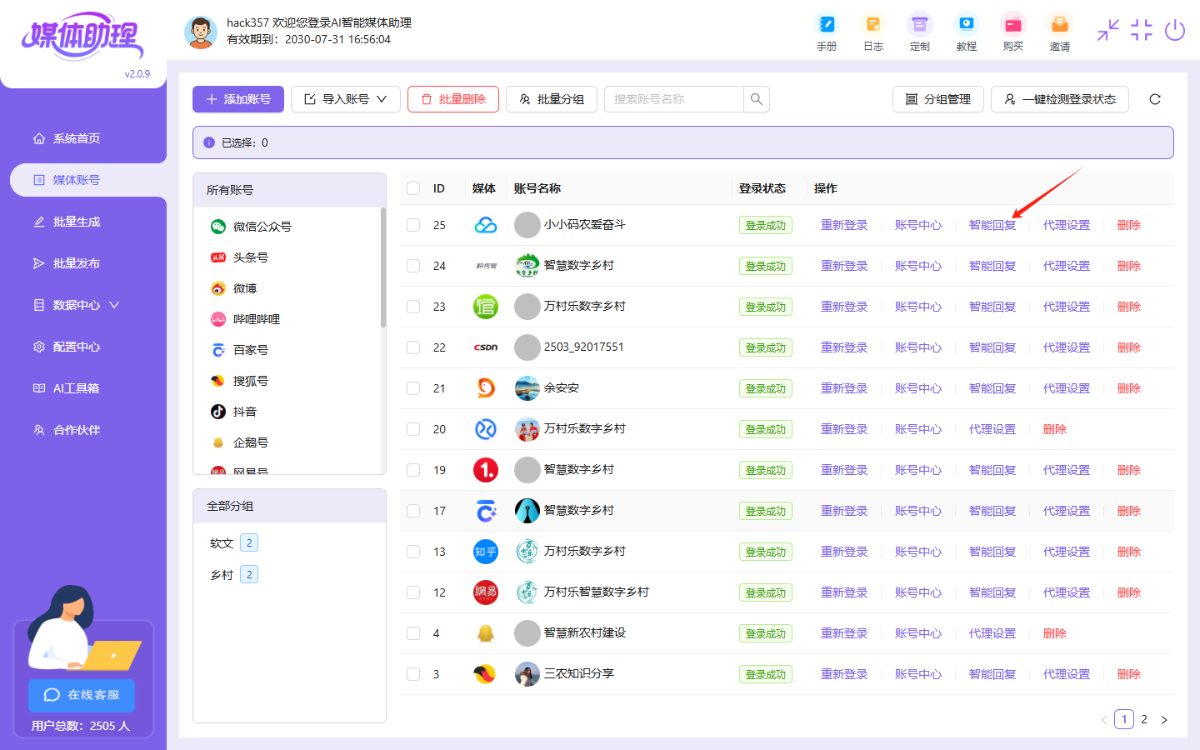Click user avatar in the header

(x=201, y=32)
